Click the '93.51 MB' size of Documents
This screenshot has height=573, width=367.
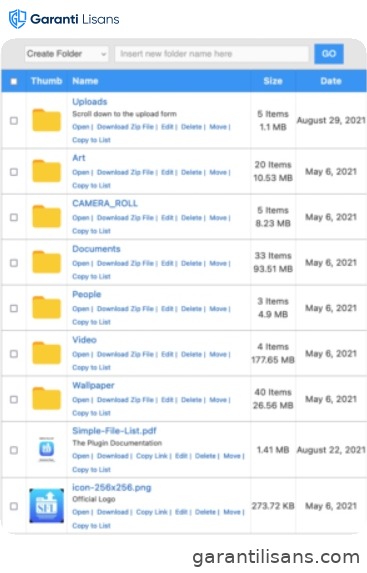(273, 269)
